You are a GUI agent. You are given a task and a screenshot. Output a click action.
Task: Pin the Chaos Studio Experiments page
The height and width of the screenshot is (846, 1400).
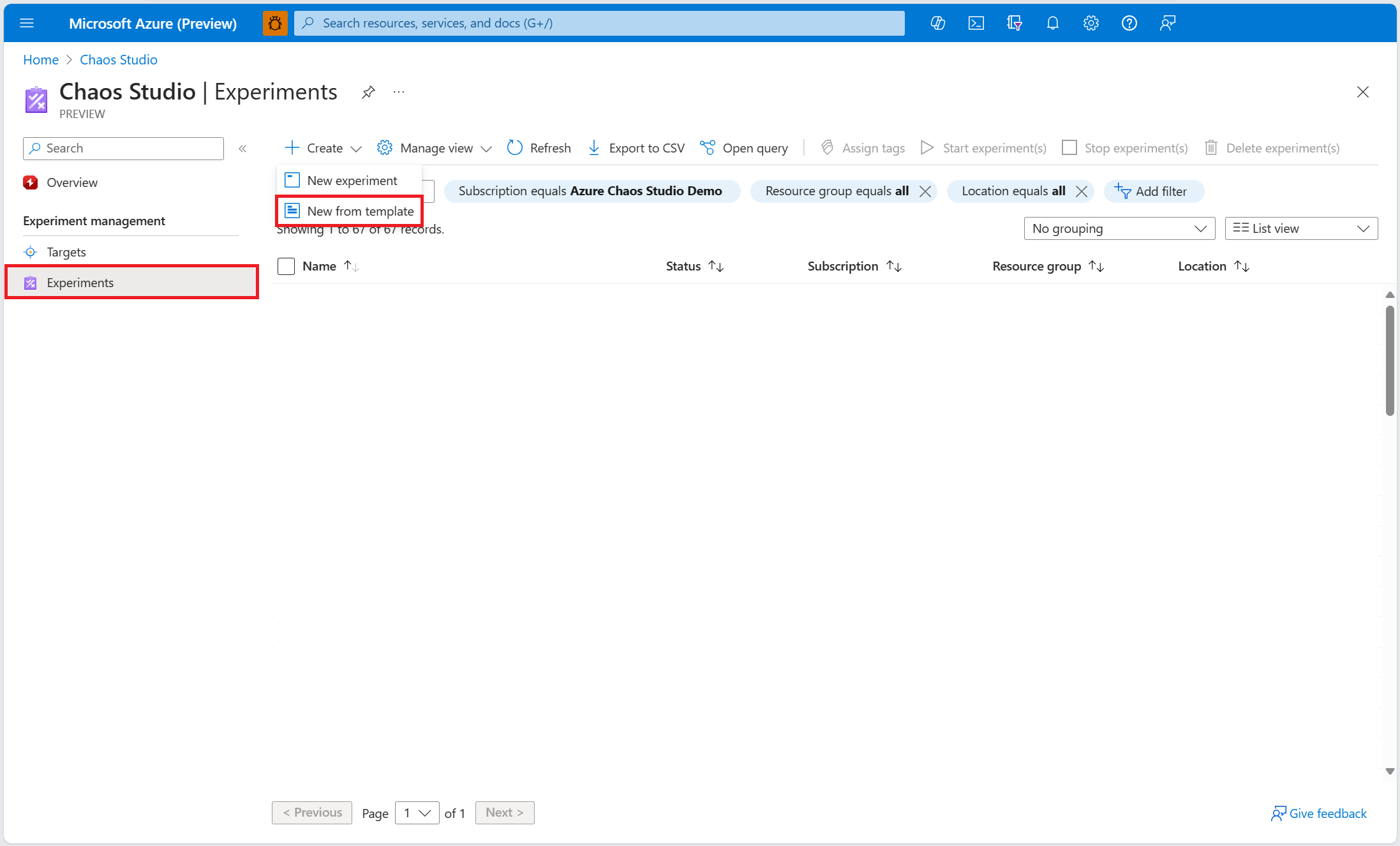[368, 92]
